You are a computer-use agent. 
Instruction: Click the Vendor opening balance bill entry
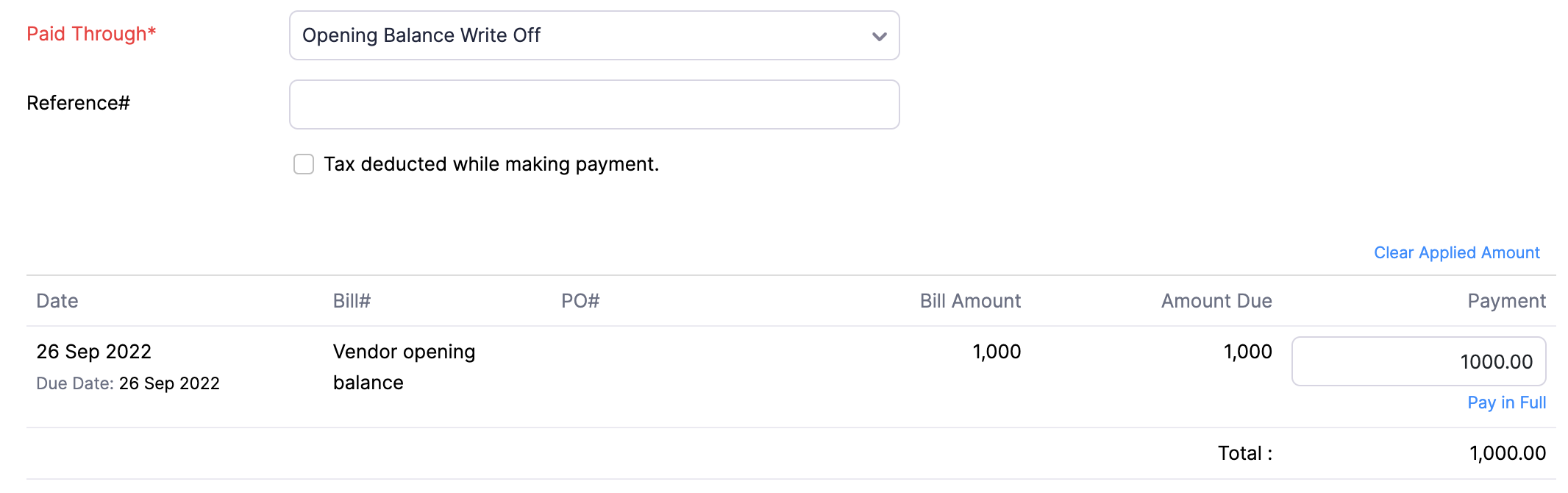coord(404,366)
